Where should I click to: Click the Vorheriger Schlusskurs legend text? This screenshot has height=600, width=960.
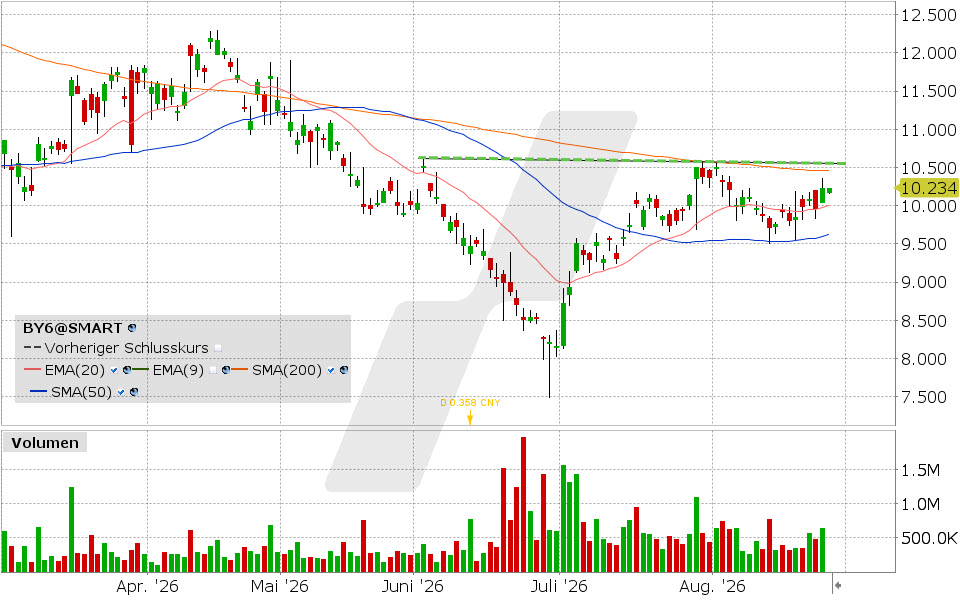click(x=127, y=348)
